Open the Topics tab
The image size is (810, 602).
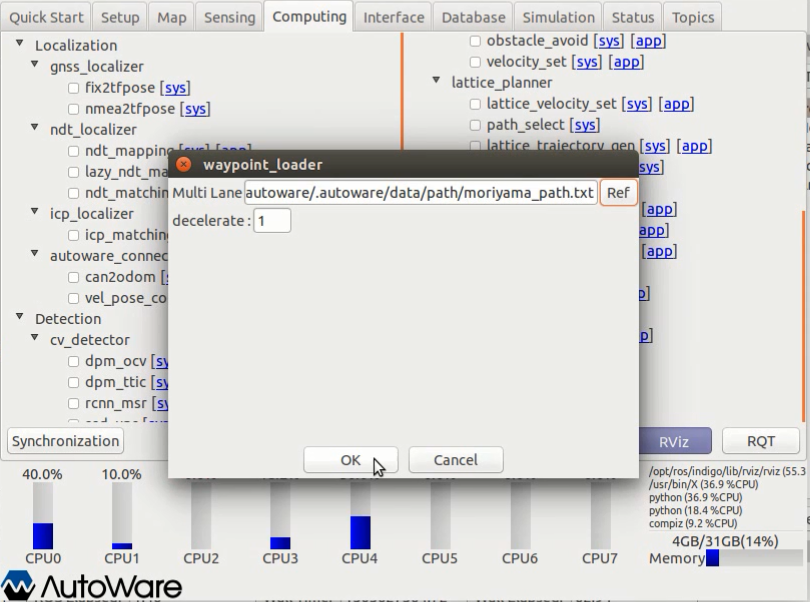click(x=693, y=17)
